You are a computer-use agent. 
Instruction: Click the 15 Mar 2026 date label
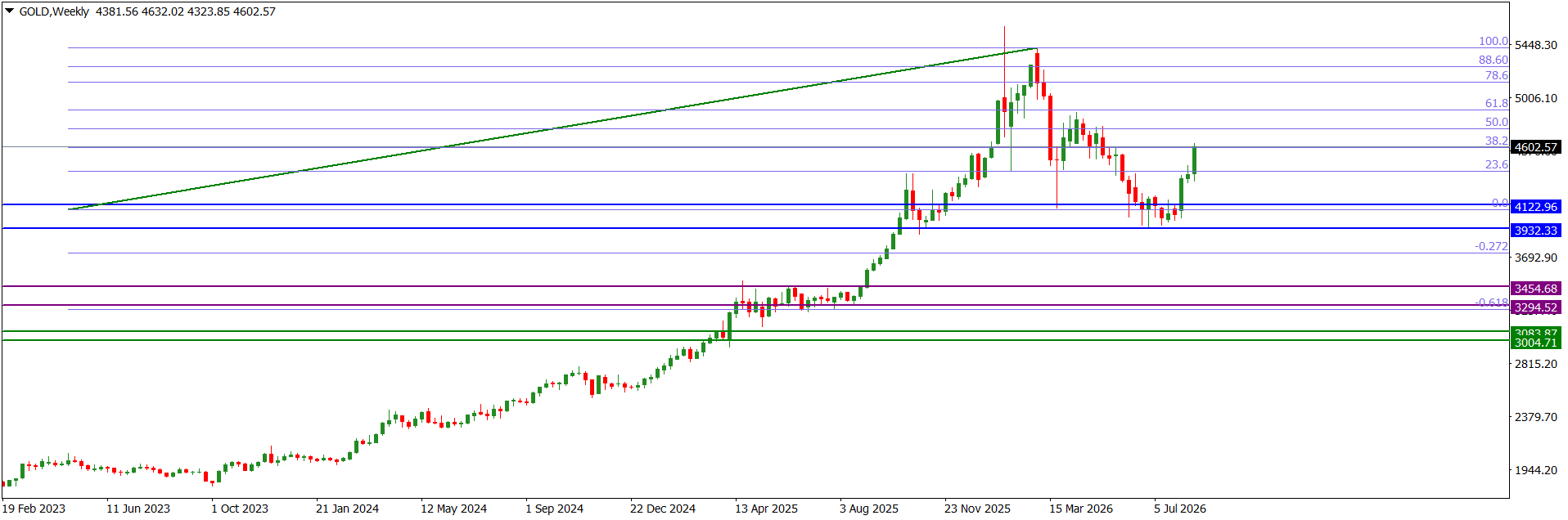tap(1081, 509)
